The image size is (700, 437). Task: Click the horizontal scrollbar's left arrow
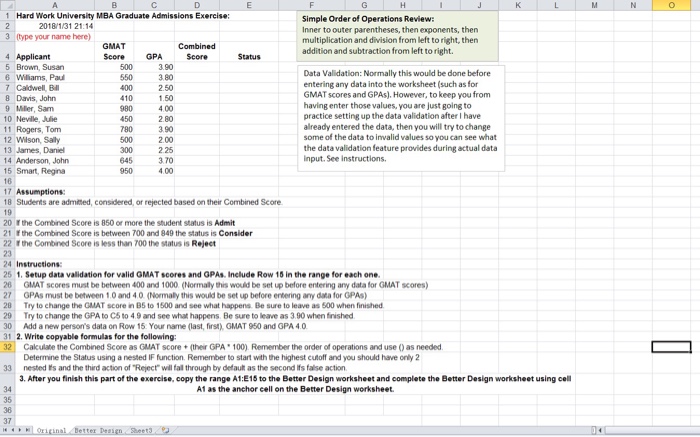pos(600,430)
